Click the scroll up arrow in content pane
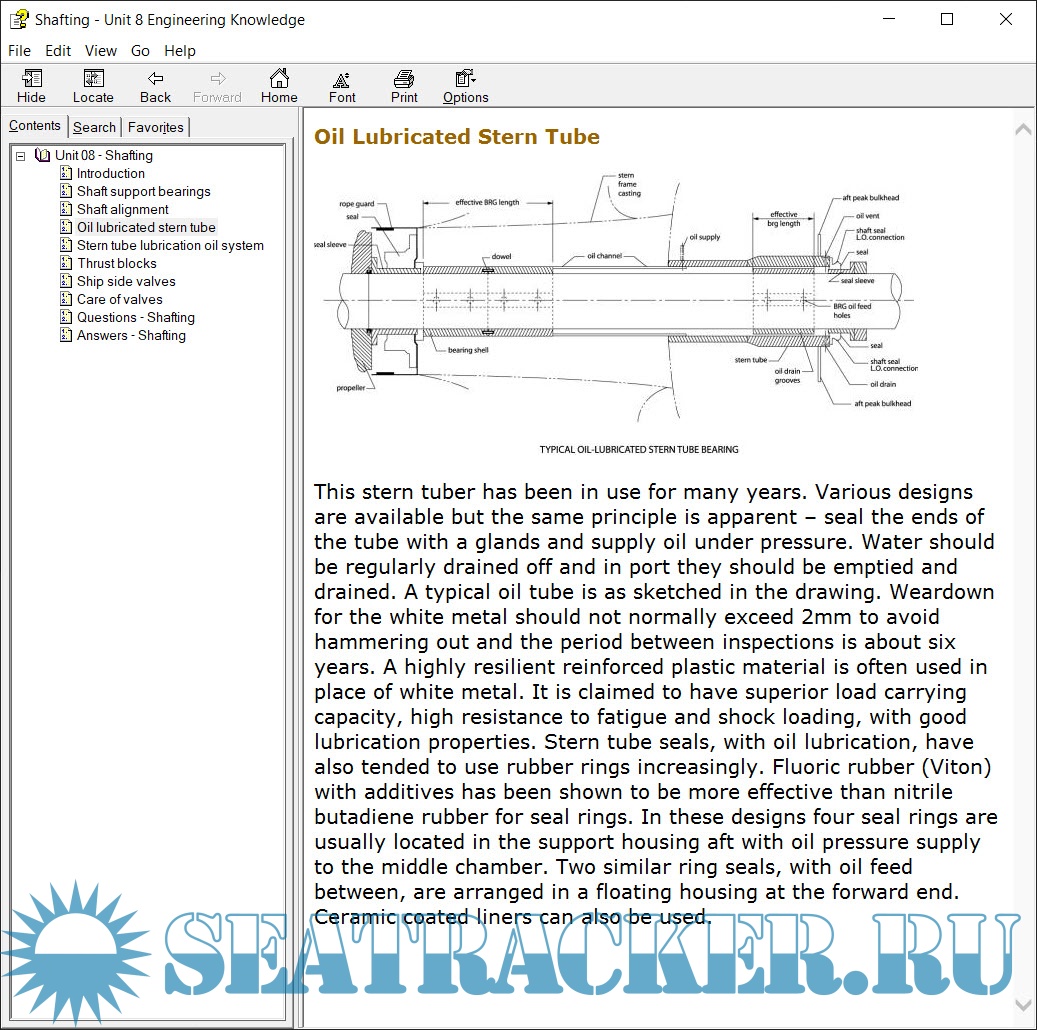Viewport: 1037px width, 1030px height. (1023, 129)
